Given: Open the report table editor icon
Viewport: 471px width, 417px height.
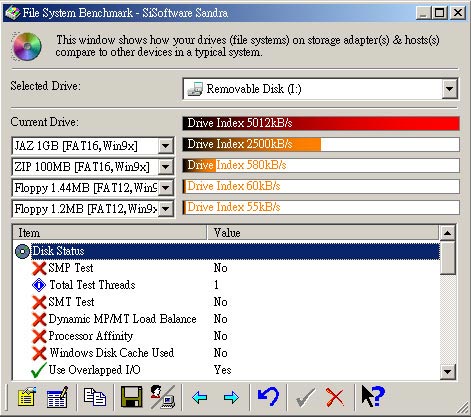Looking at the screenshot, I should tap(57, 397).
